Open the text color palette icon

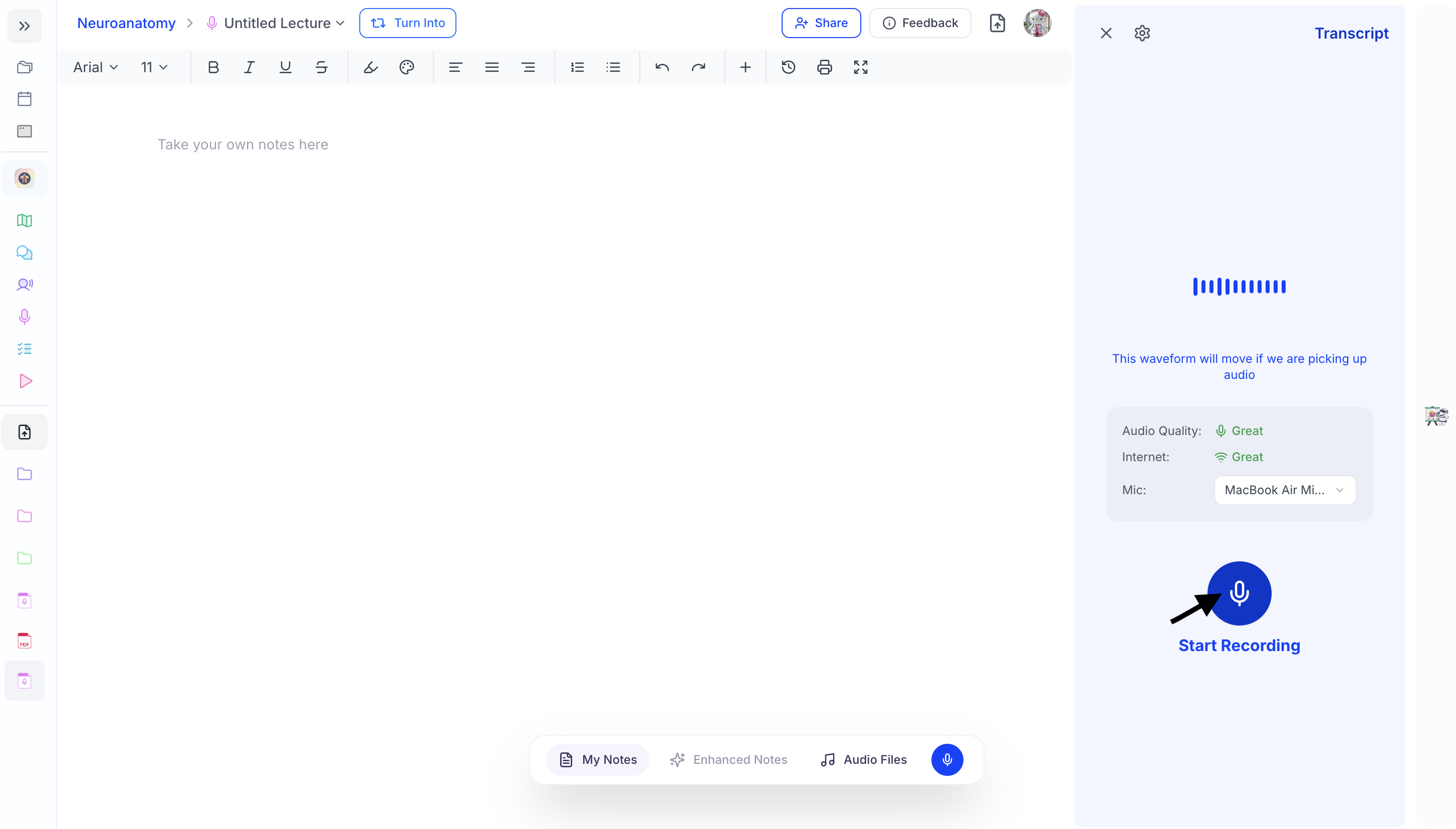click(x=406, y=67)
